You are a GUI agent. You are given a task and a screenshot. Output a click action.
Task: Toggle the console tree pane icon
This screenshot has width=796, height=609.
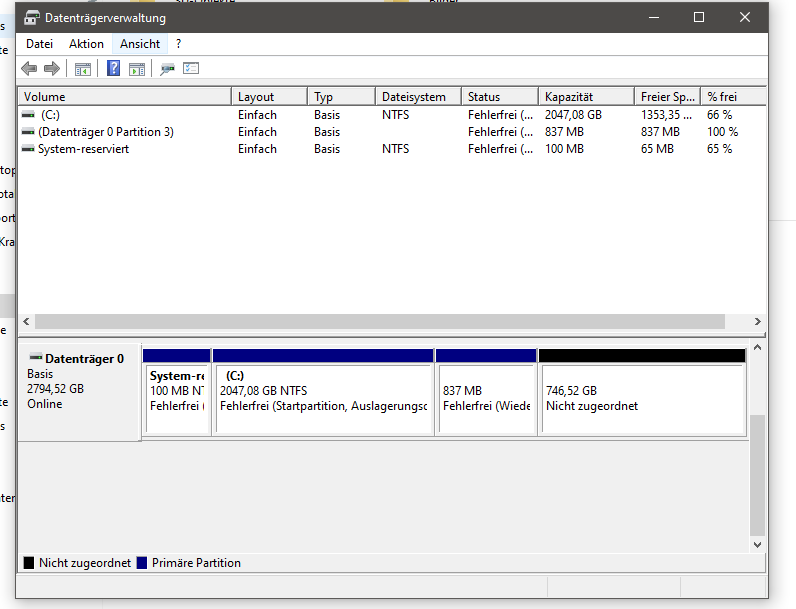83,69
